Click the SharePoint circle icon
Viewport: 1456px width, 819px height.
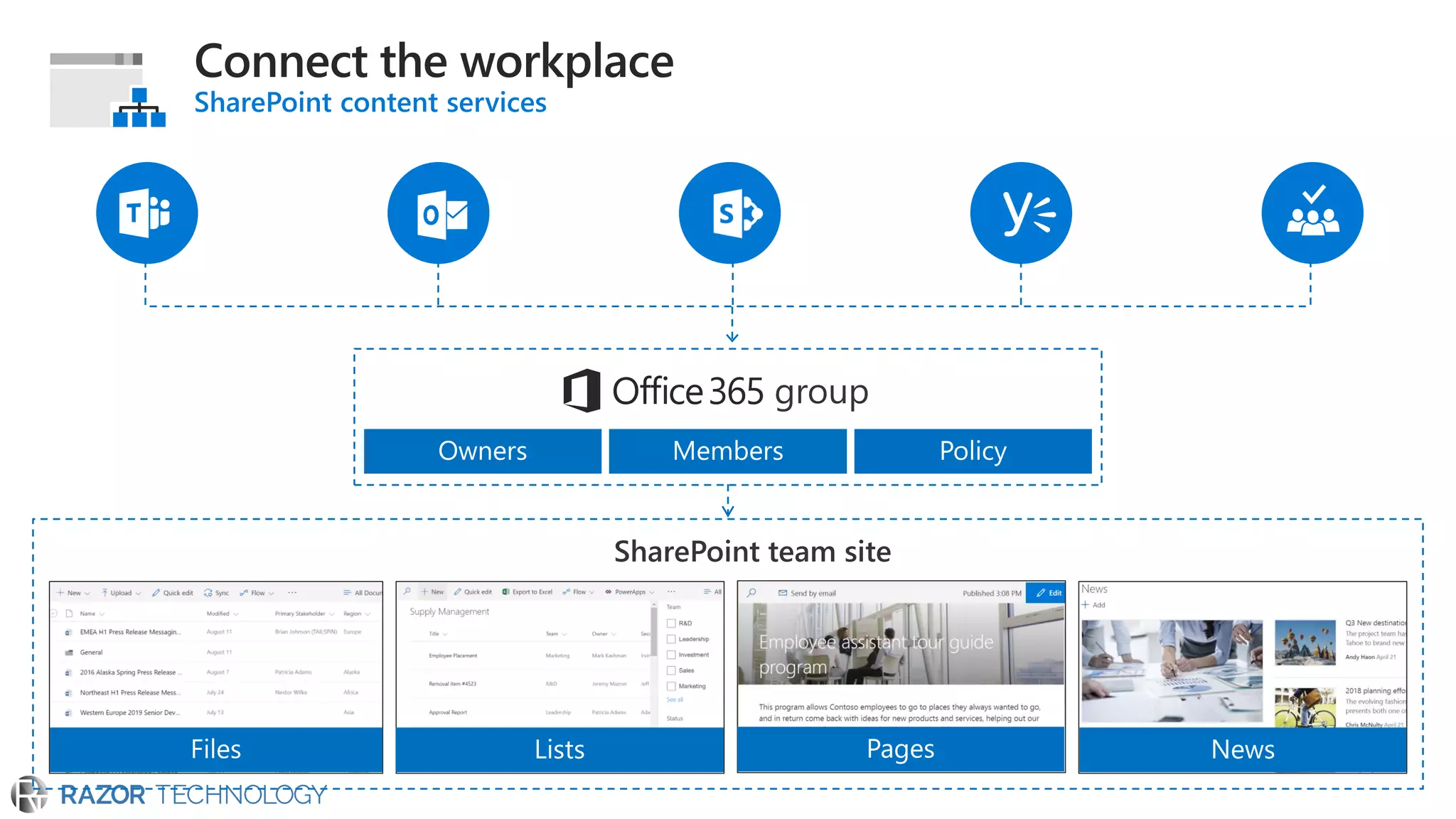click(729, 213)
